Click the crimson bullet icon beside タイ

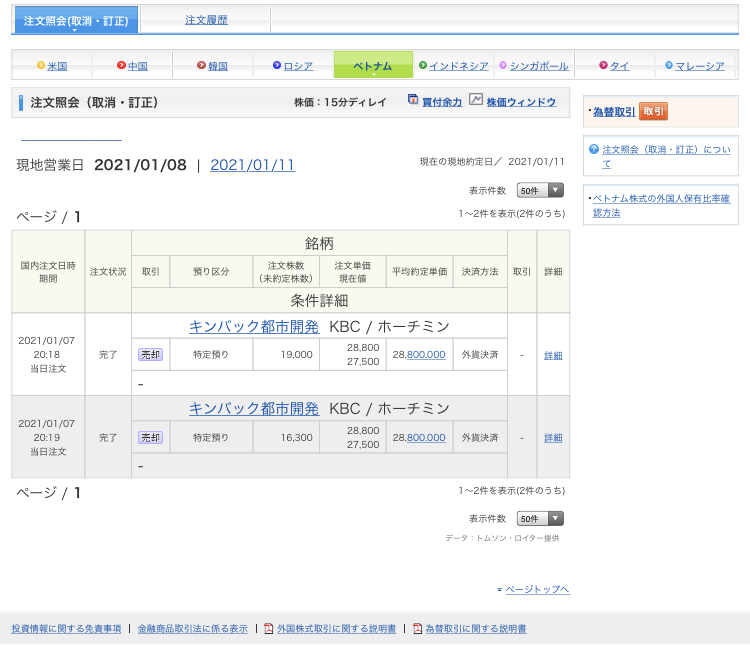point(603,65)
